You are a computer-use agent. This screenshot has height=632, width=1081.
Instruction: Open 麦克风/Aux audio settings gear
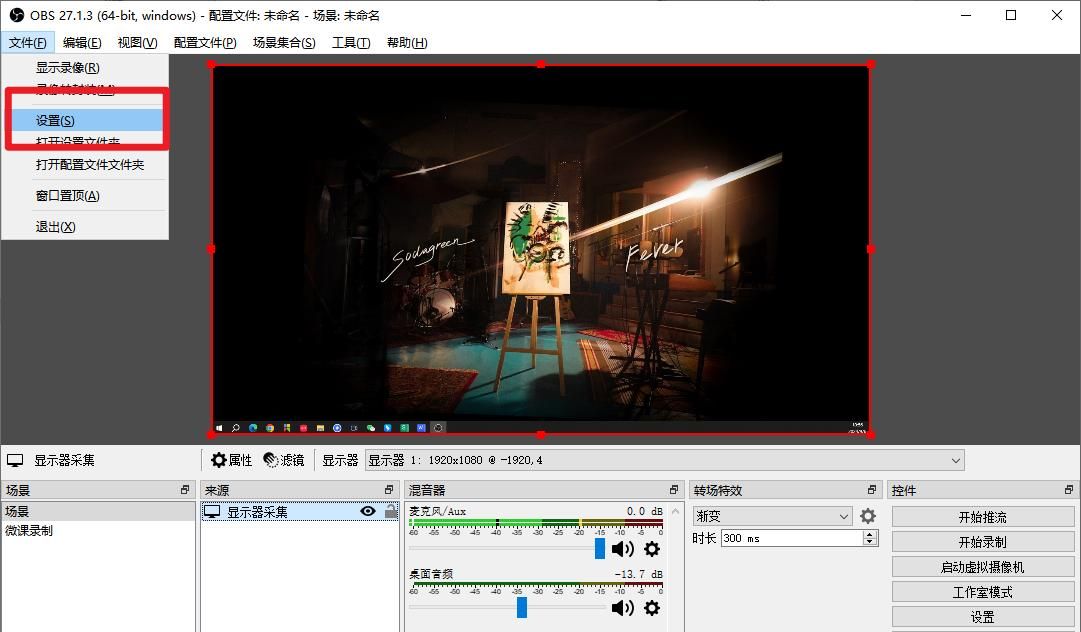651,549
